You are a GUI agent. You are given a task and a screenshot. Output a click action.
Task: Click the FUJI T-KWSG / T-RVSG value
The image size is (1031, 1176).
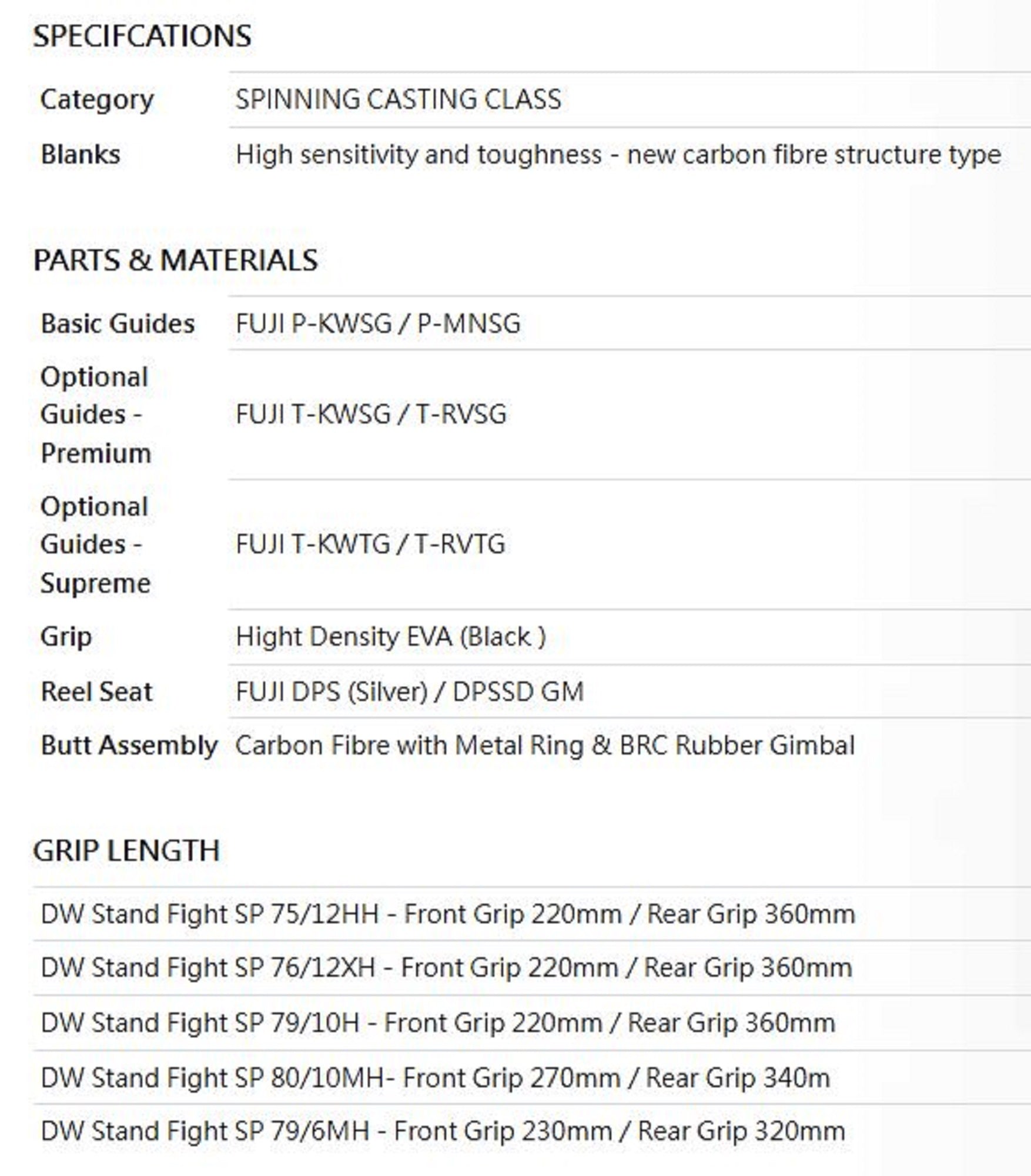tap(371, 414)
